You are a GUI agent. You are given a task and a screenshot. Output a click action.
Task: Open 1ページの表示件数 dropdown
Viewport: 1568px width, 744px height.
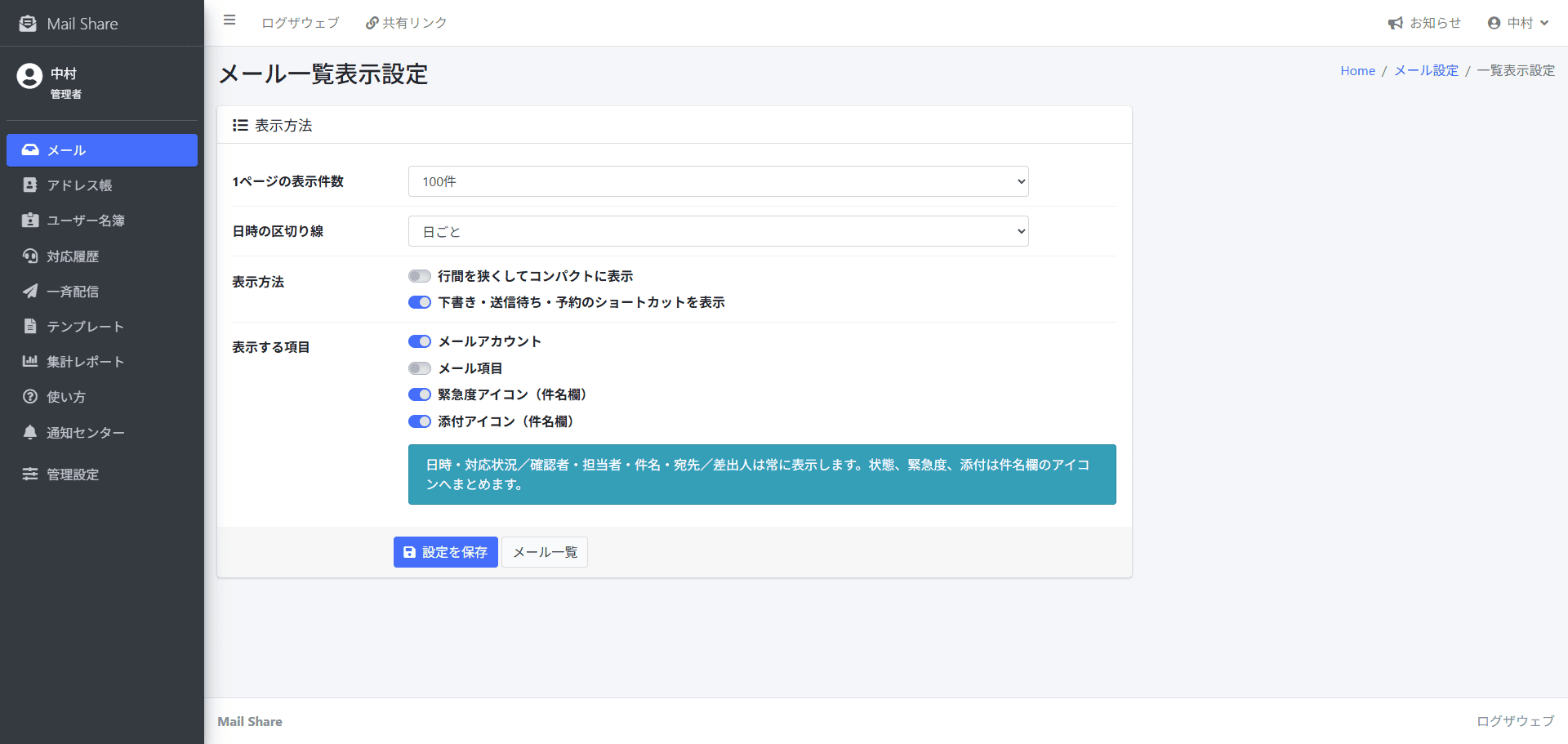click(718, 181)
